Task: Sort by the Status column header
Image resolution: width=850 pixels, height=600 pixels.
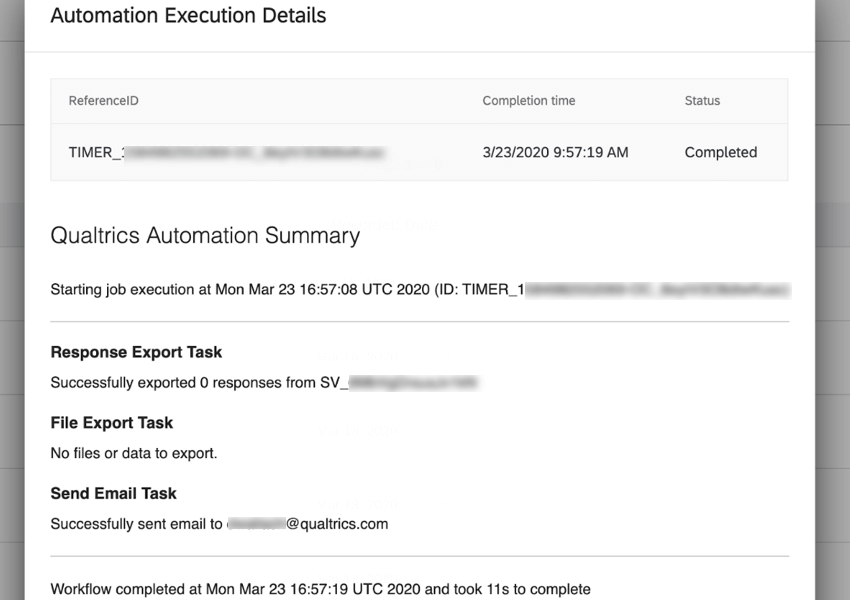Action: (702, 101)
